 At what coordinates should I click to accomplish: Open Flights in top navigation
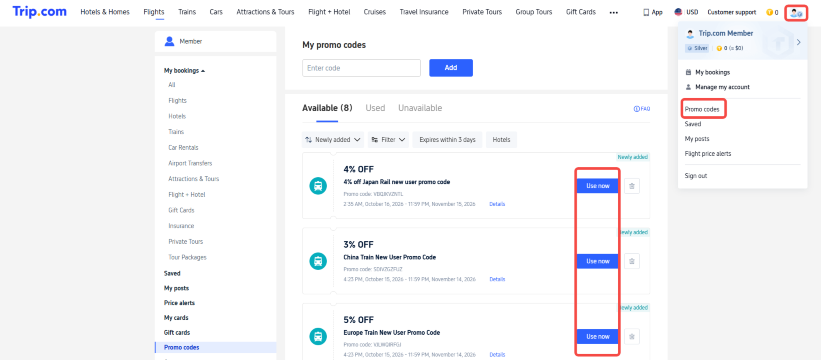[x=153, y=12]
